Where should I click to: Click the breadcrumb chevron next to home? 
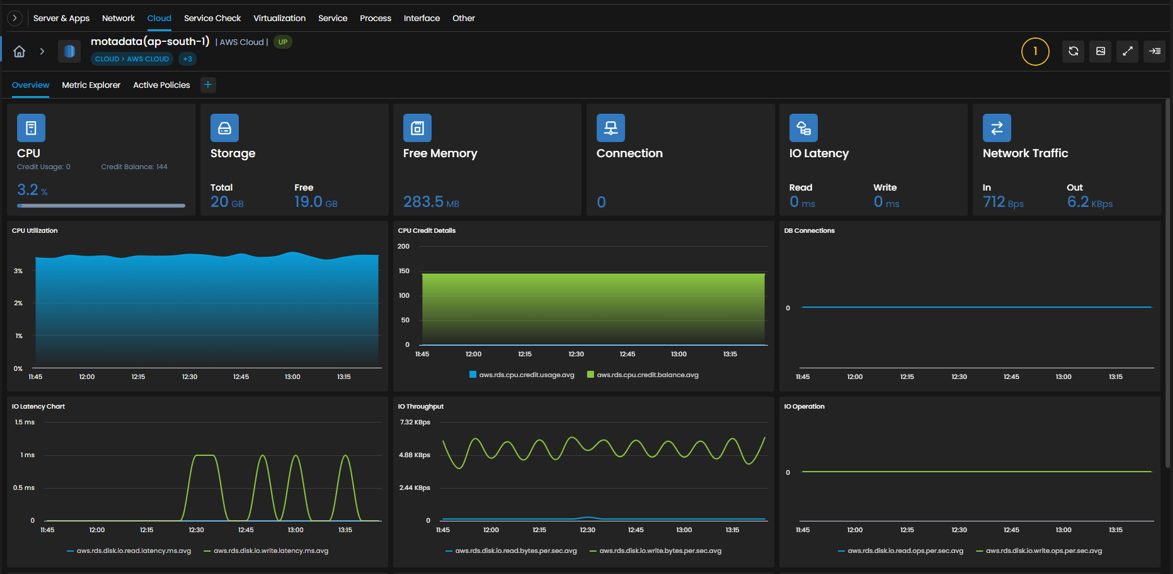tap(43, 51)
